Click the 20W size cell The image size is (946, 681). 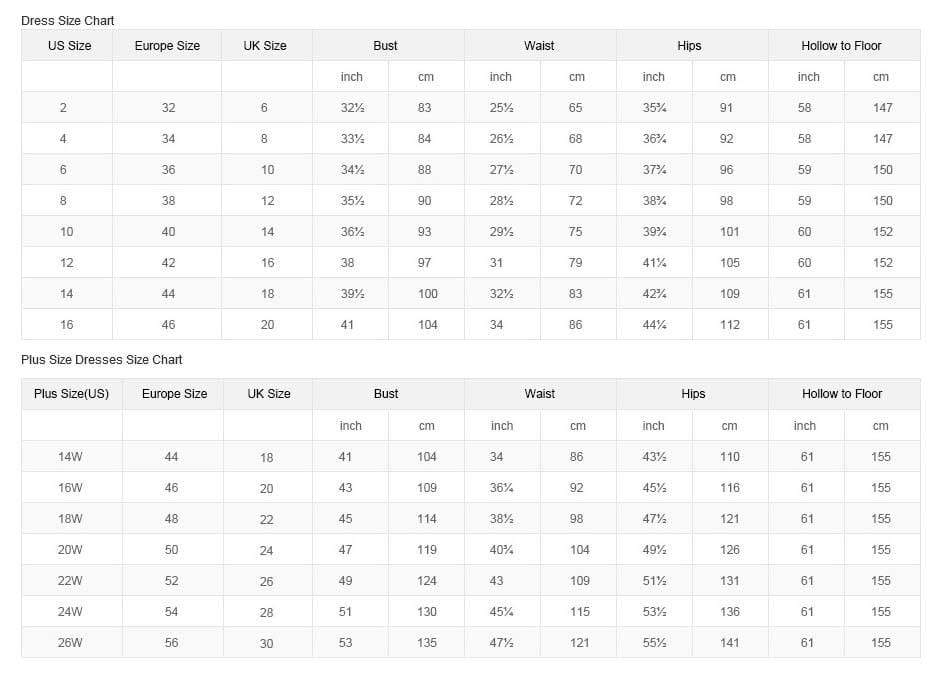[70, 550]
